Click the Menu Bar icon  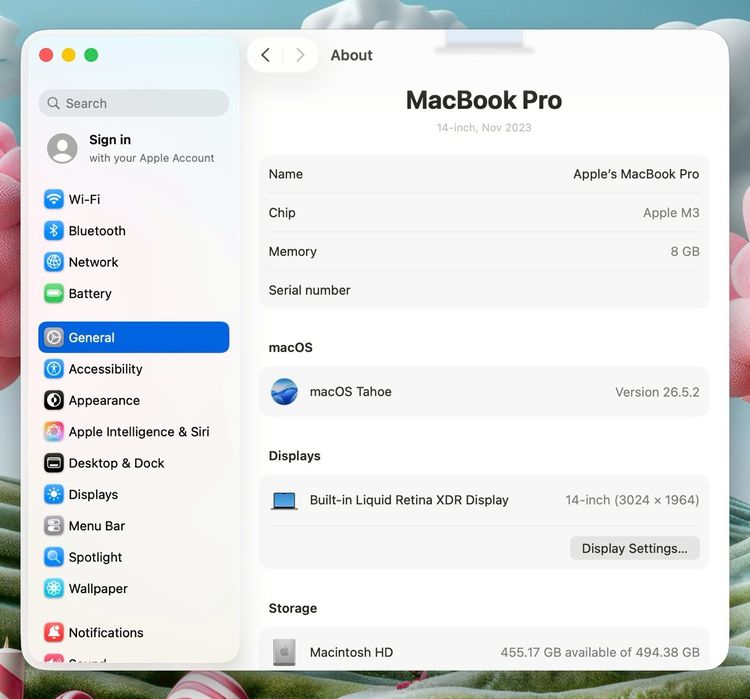[54, 526]
